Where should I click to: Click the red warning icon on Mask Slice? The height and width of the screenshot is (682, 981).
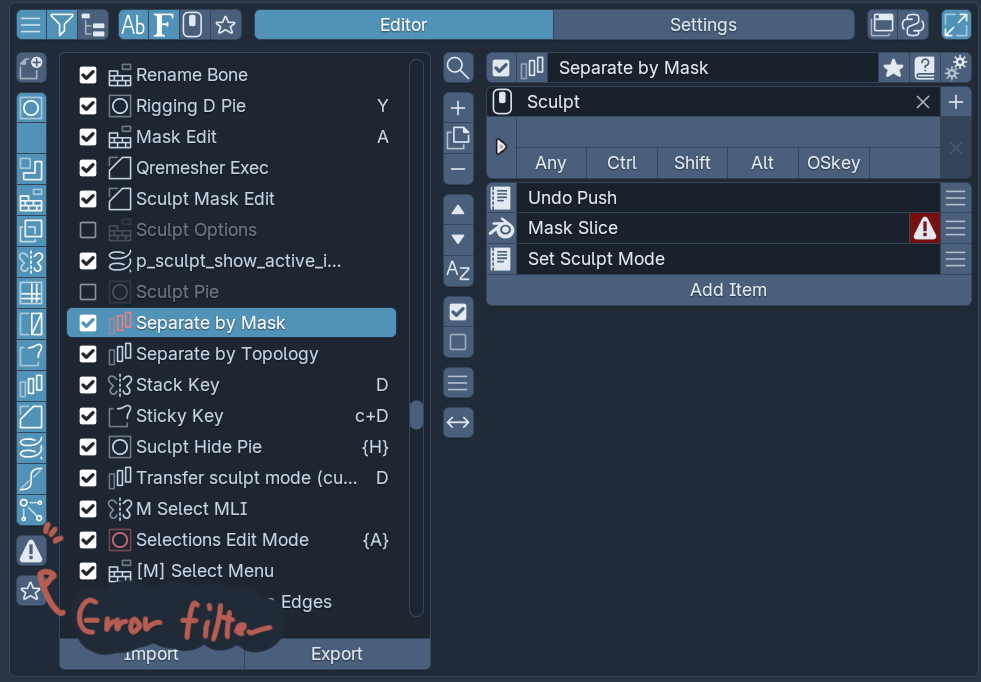(x=924, y=228)
